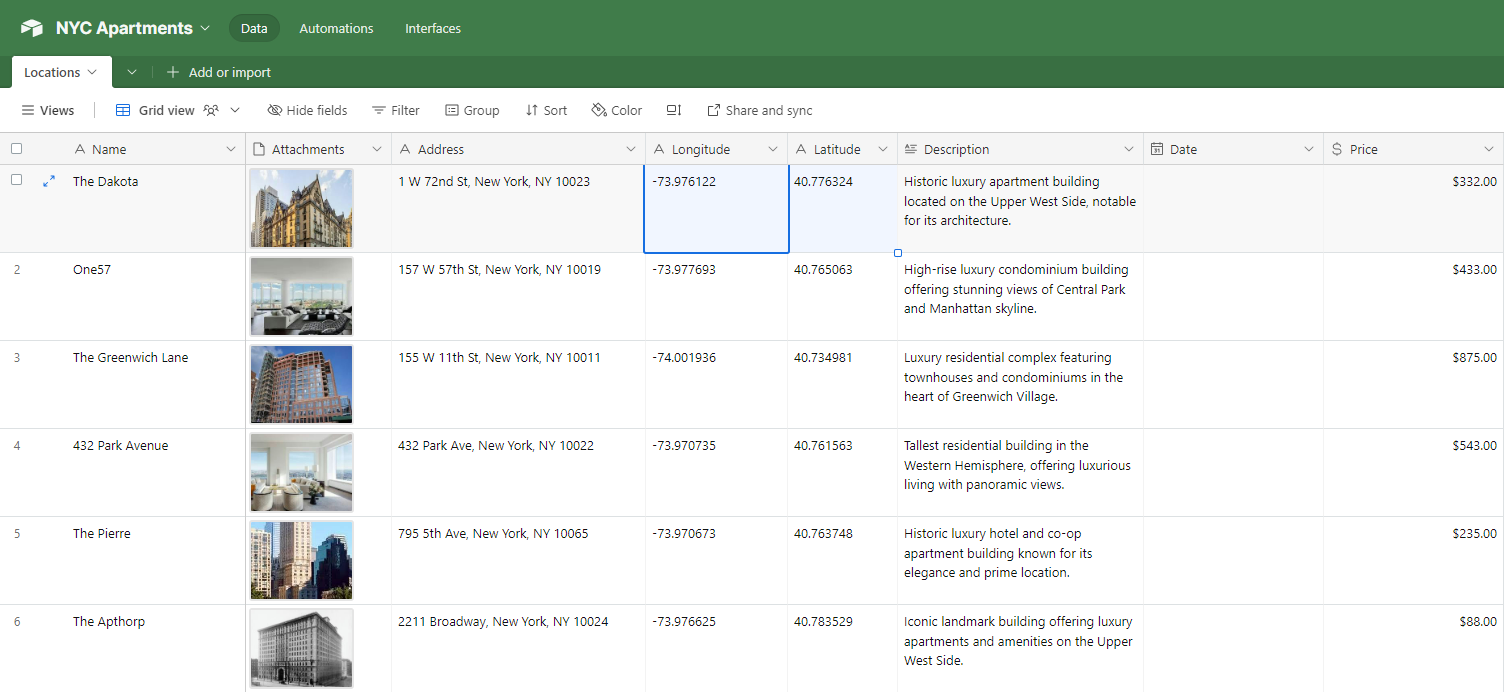This screenshot has width=1504, height=692.
Task: Select The Pierre description cell
Action: click(1020, 560)
